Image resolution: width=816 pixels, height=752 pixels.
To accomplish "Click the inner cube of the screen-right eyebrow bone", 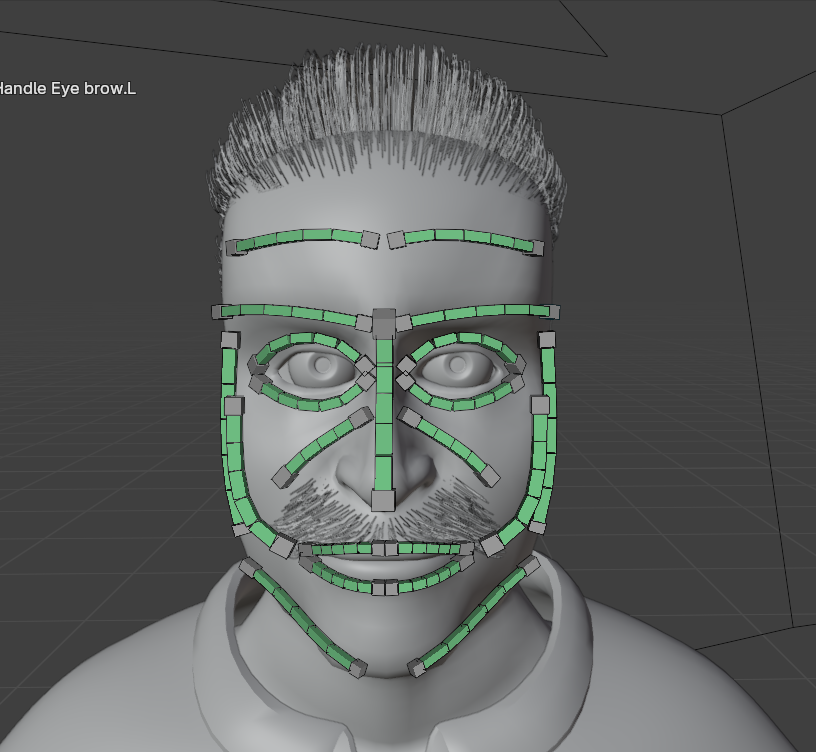I will pyautogui.click(x=396, y=240).
